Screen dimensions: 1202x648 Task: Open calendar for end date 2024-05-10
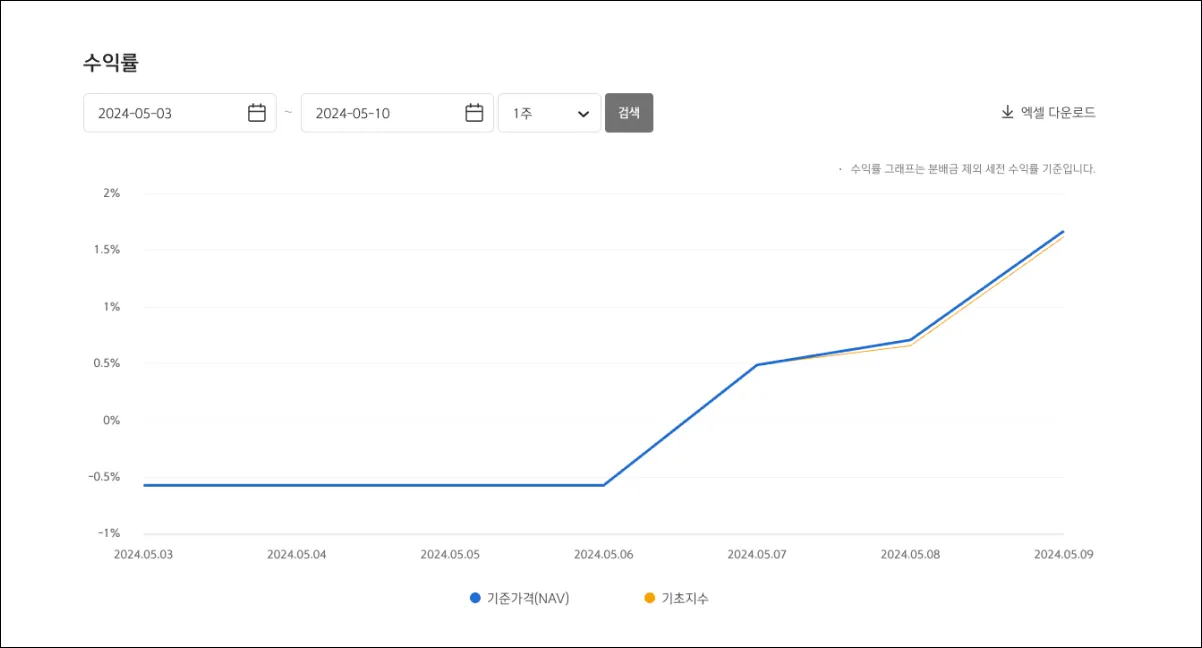474,113
